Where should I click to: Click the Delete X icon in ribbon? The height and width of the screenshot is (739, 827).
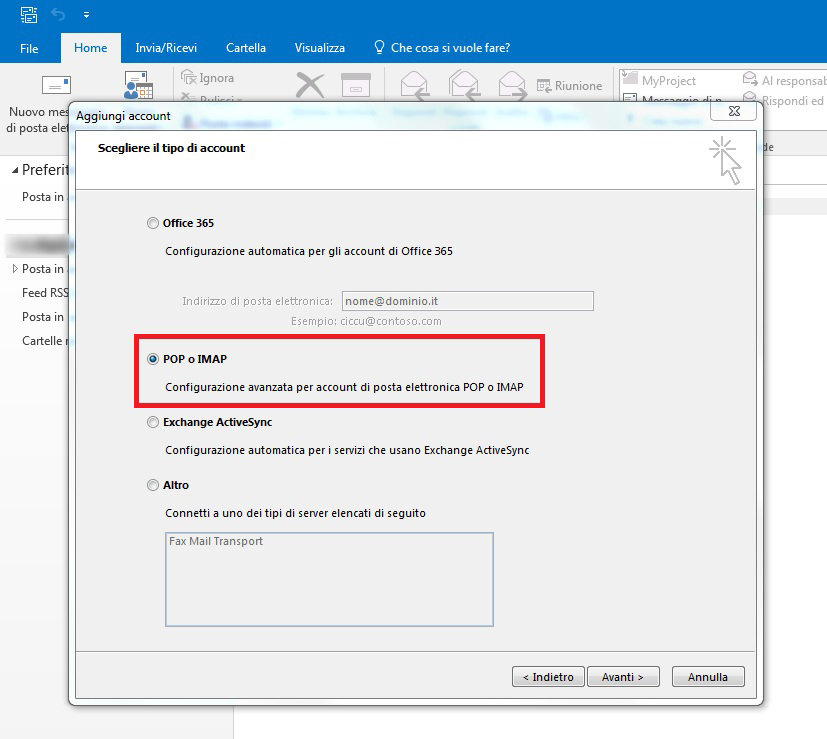[x=310, y=85]
